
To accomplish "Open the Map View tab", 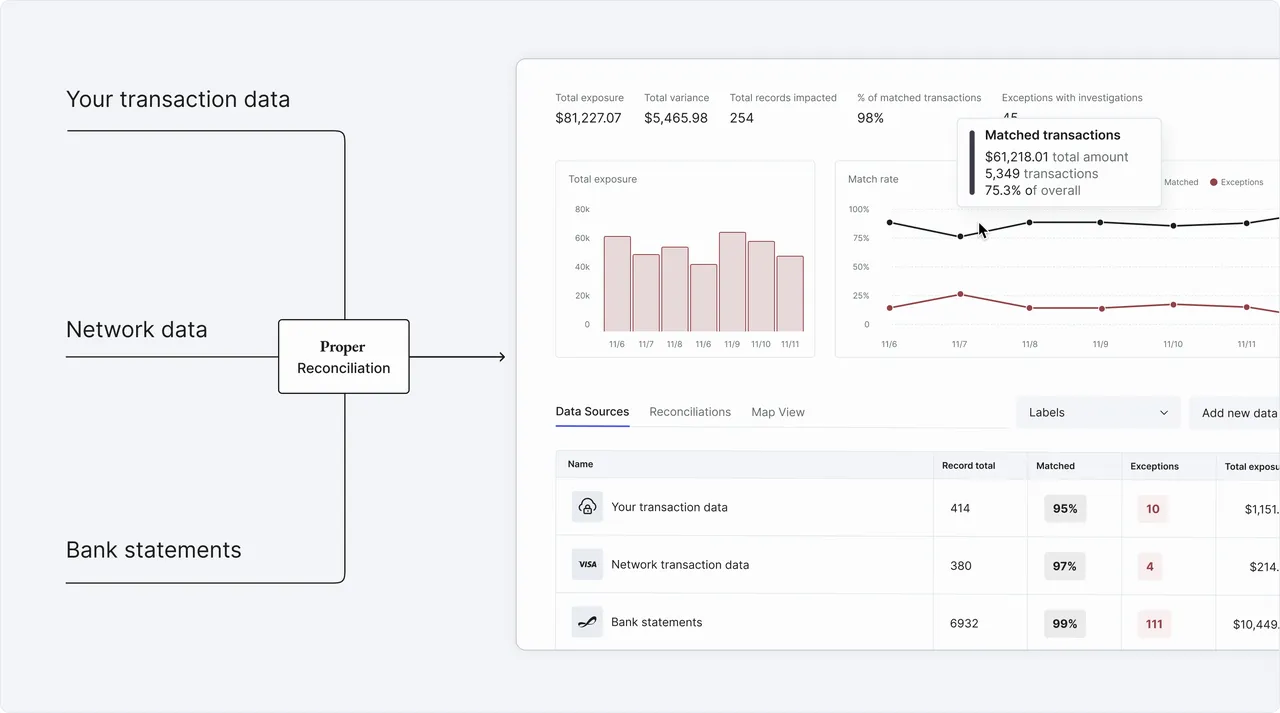I will tap(778, 412).
